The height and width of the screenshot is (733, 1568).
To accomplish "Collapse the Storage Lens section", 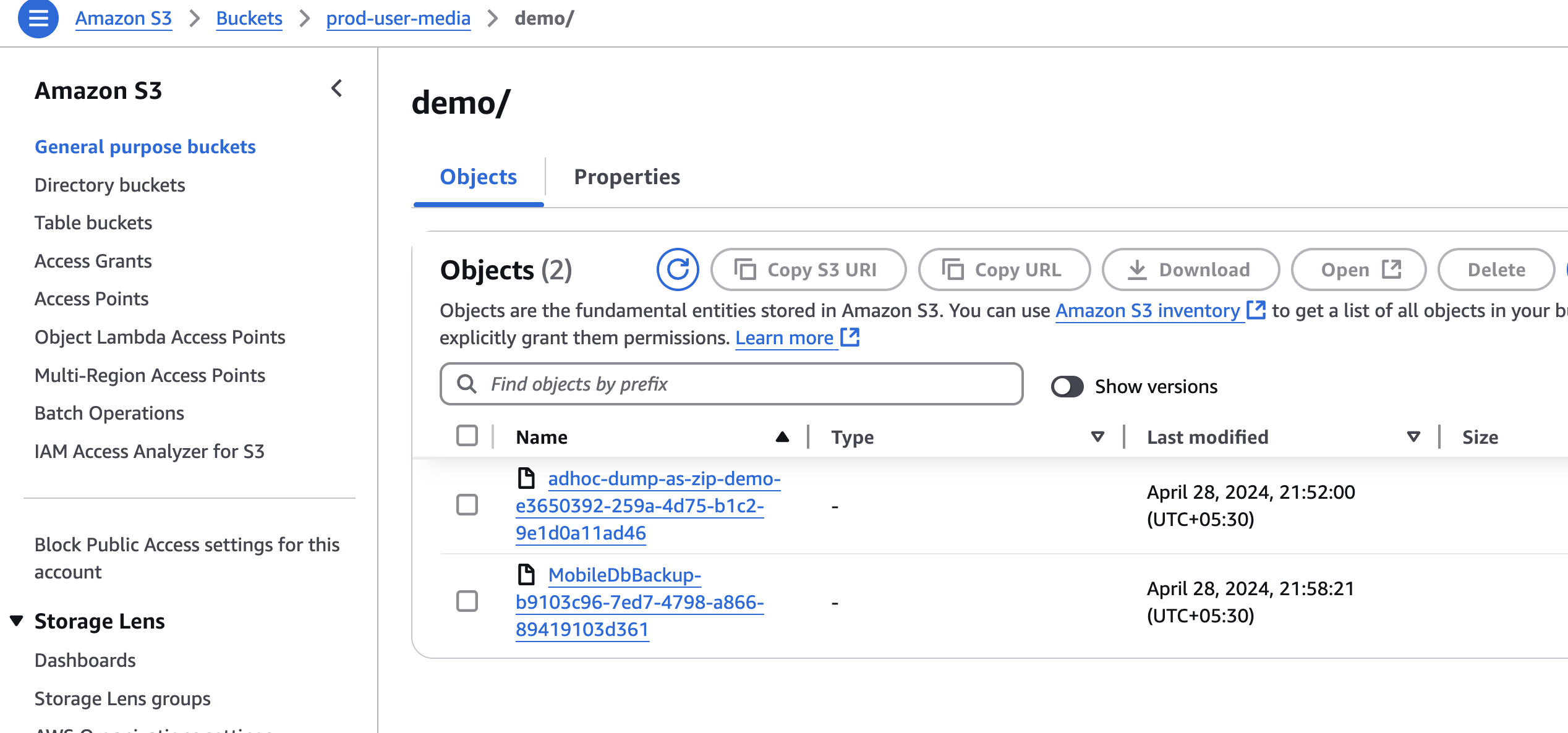I will click(x=17, y=621).
